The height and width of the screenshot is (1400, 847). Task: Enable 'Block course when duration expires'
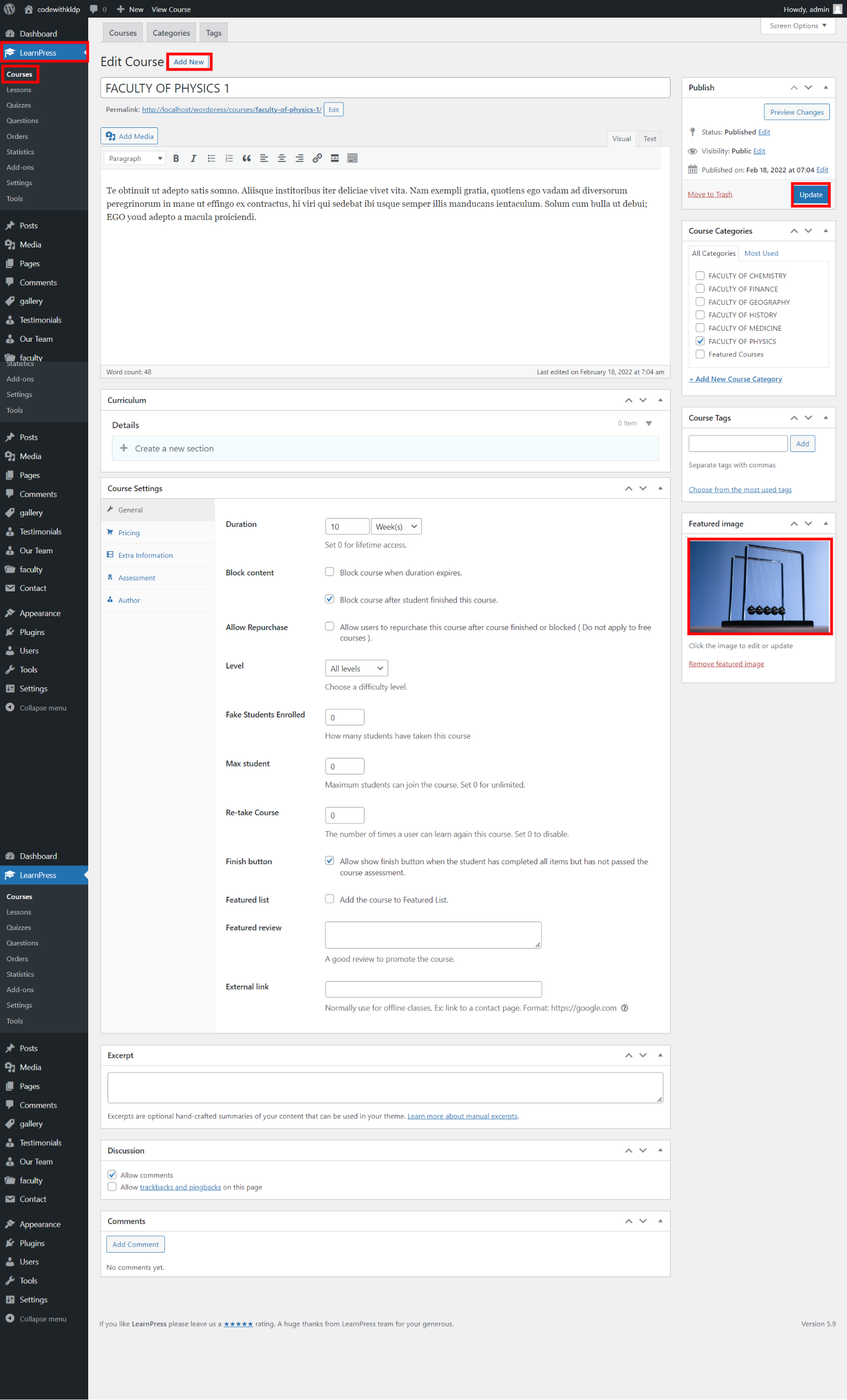[x=330, y=572]
